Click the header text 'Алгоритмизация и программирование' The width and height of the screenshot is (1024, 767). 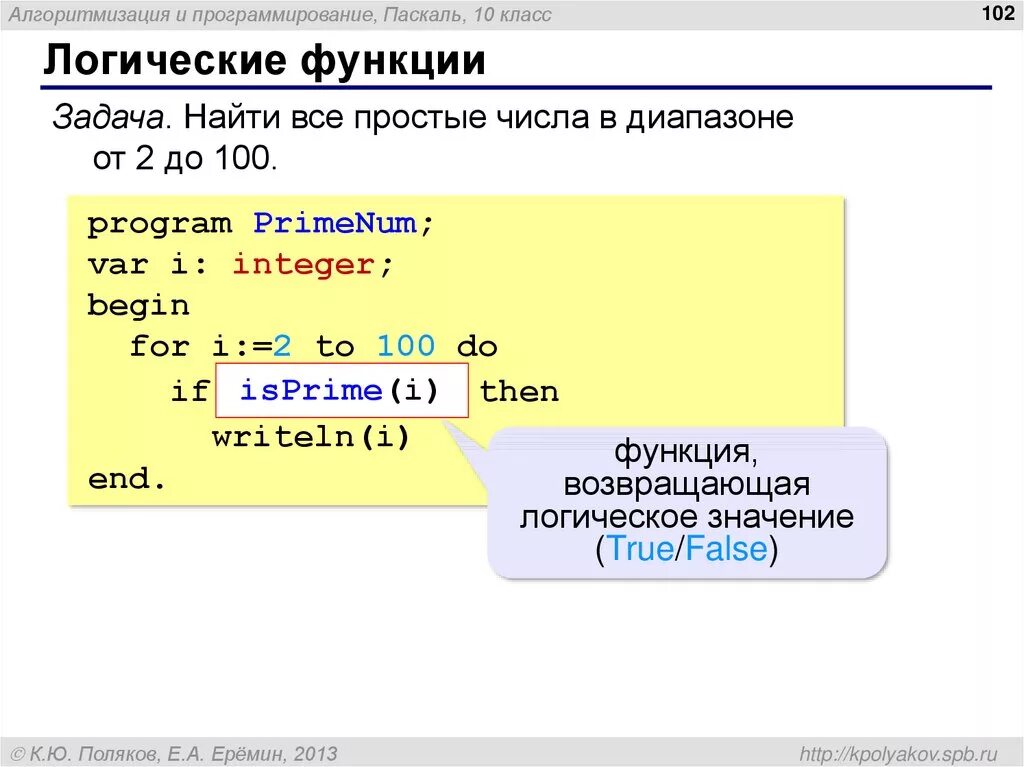(192, 14)
